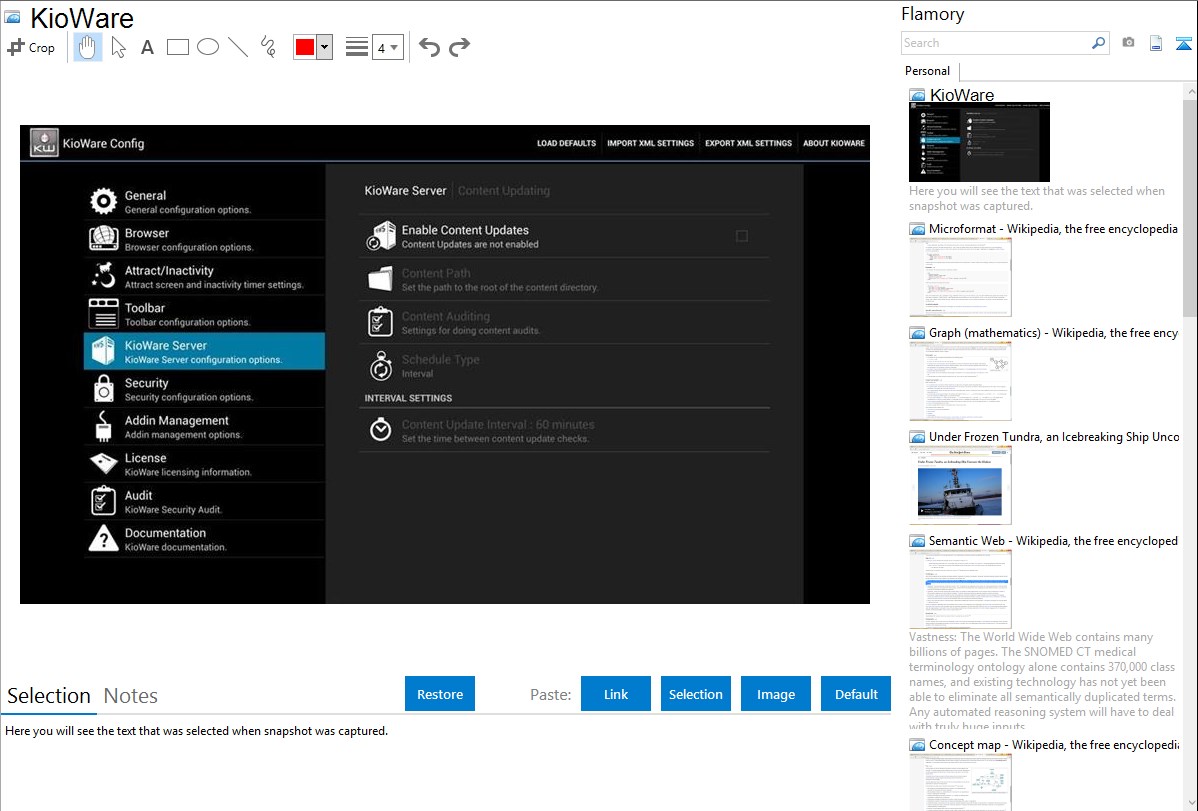Choose the arrow pointer tool
Viewport: 1198px width, 811px height.
(x=118, y=47)
